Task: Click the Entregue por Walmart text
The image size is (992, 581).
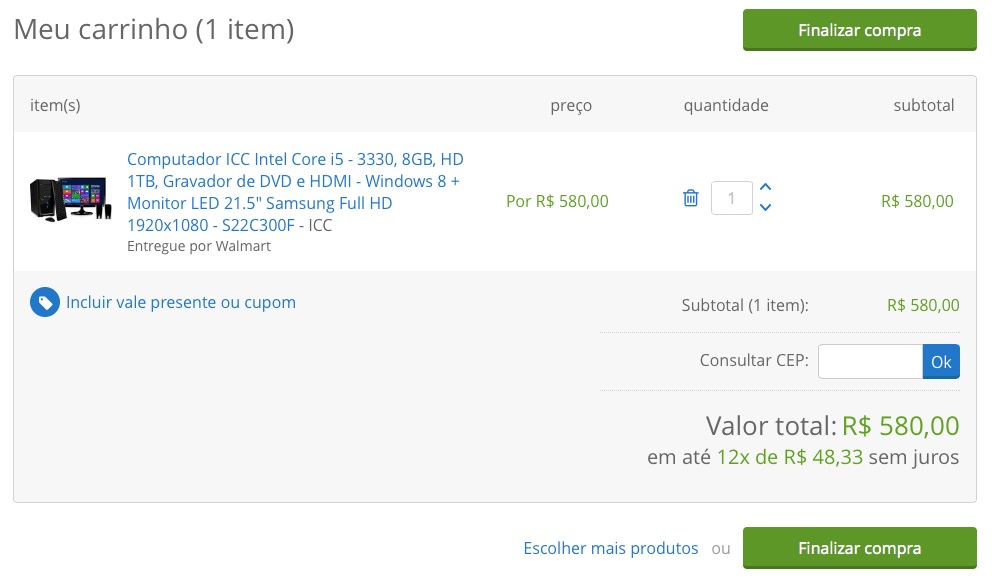Action: [199, 246]
